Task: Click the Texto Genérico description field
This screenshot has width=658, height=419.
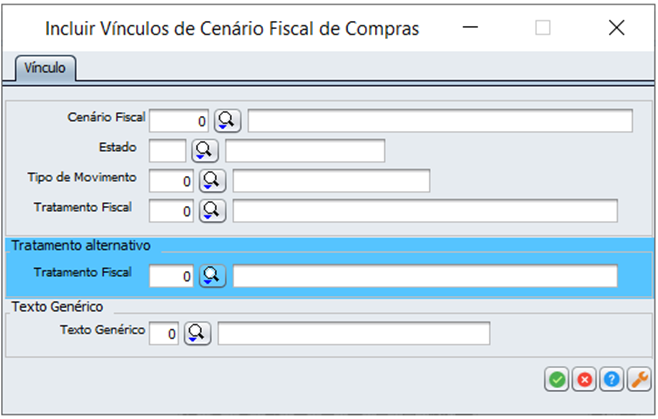Action: (354, 333)
